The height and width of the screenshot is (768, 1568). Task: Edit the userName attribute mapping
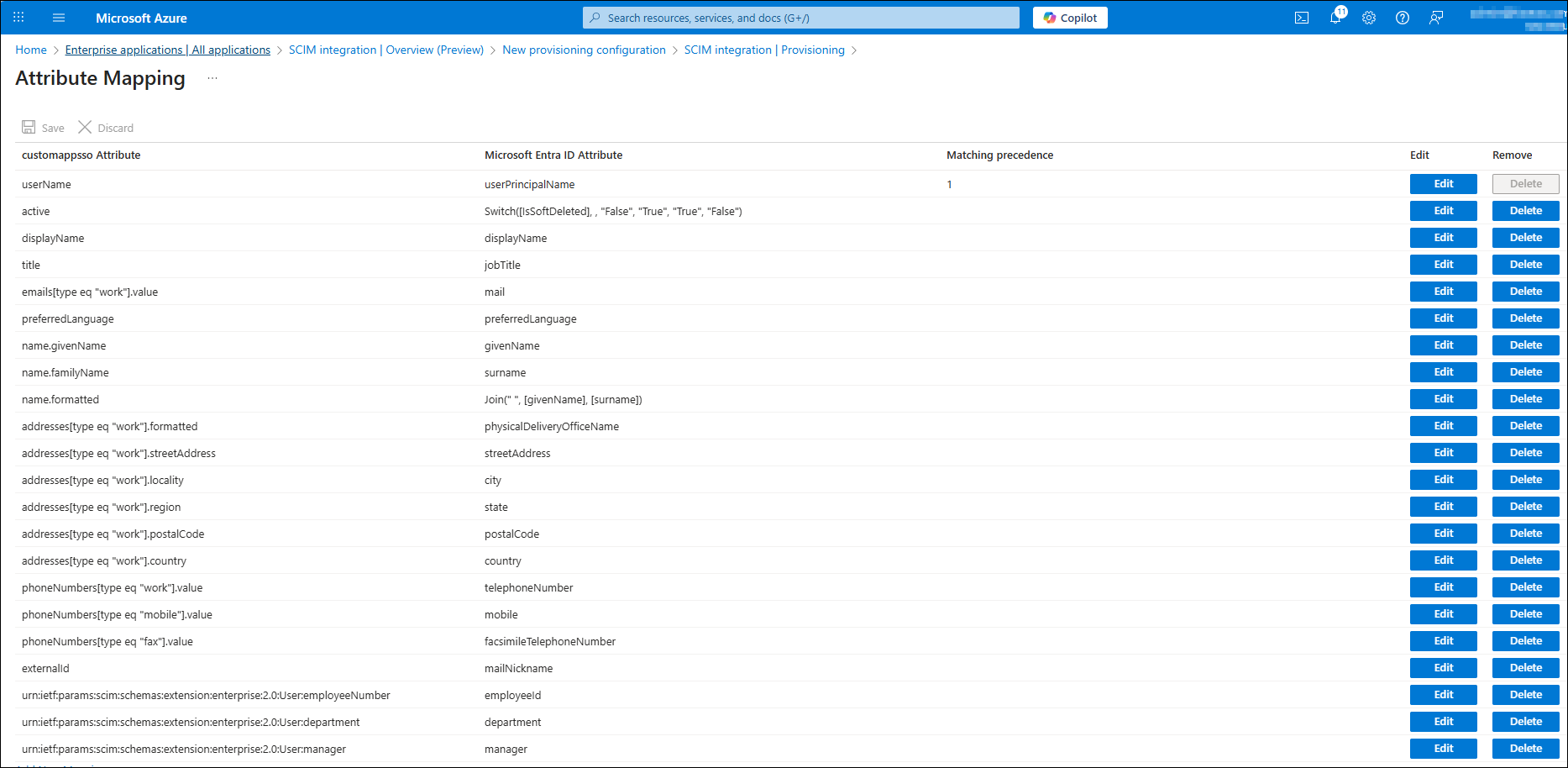click(1443, 184)
